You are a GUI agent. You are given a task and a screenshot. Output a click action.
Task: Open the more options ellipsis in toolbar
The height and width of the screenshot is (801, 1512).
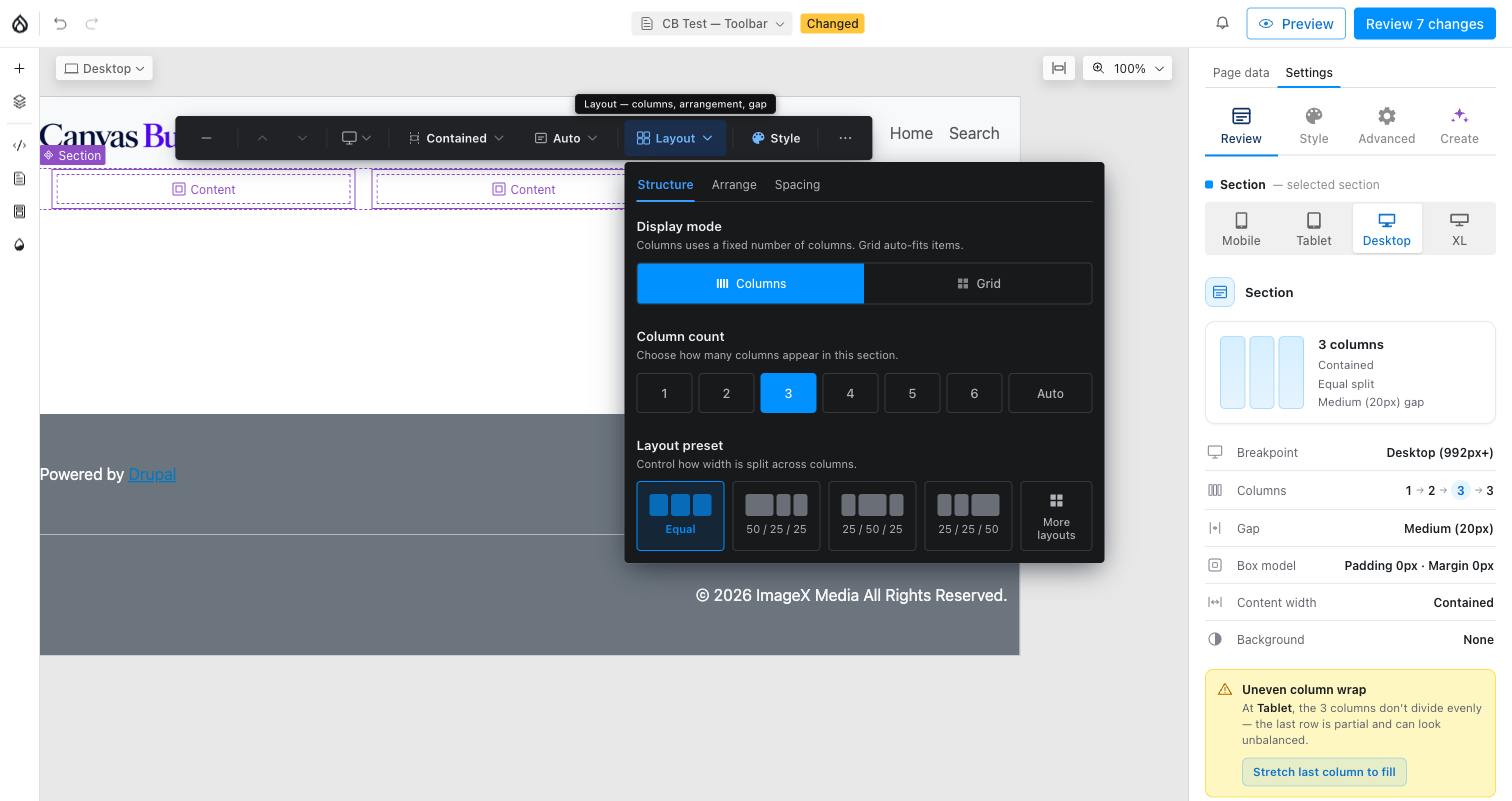(x=845, y=138)
